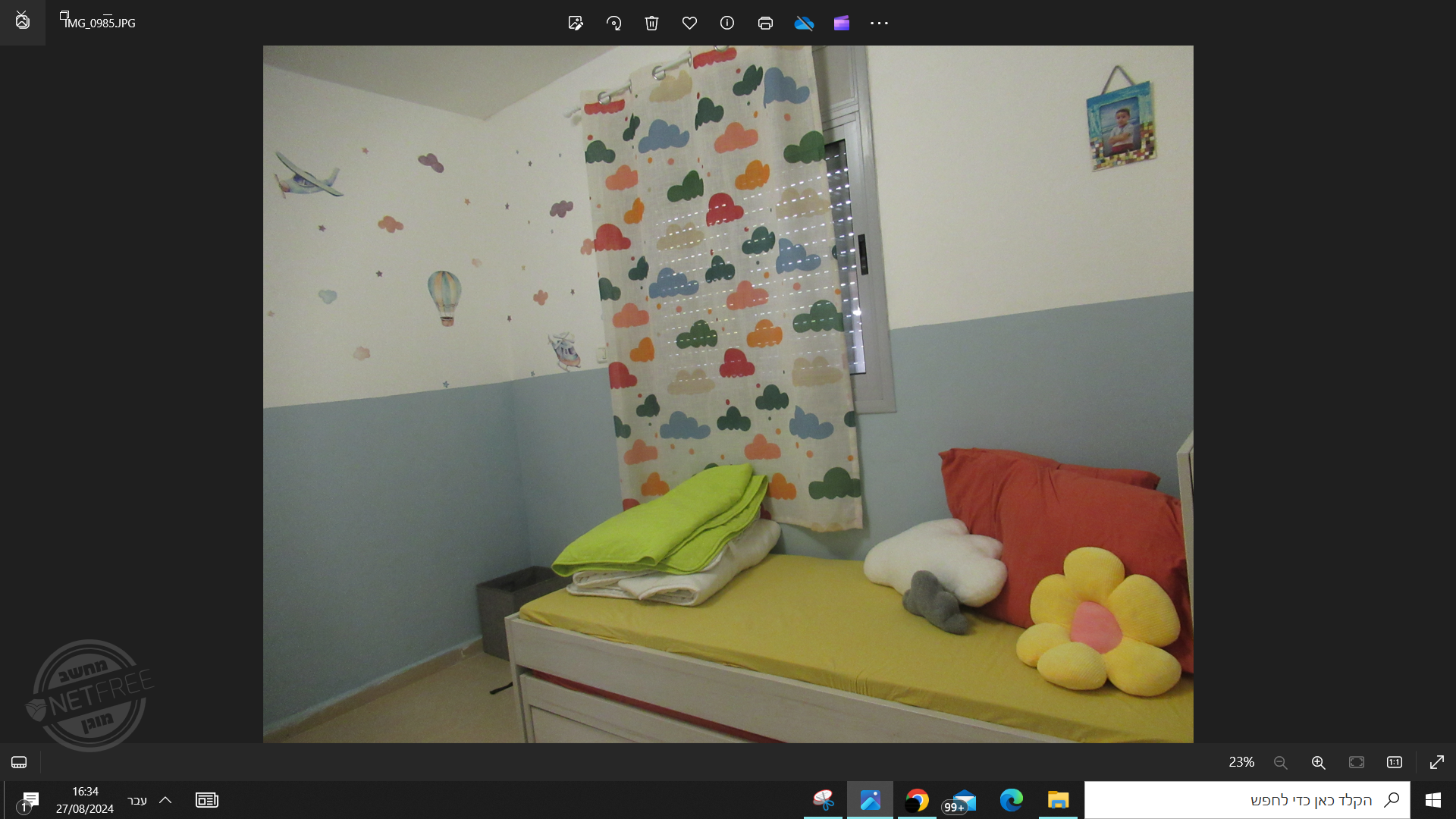View the image at actual size 1:1

click(x=1395, y=762)
